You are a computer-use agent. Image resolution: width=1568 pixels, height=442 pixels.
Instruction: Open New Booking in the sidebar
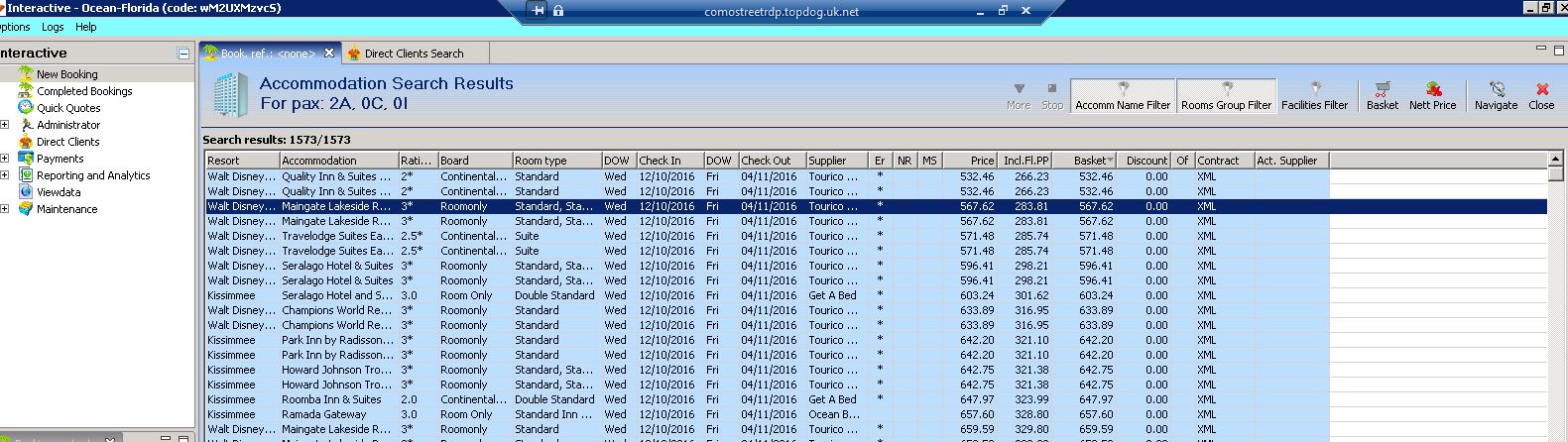pos(66,74)
